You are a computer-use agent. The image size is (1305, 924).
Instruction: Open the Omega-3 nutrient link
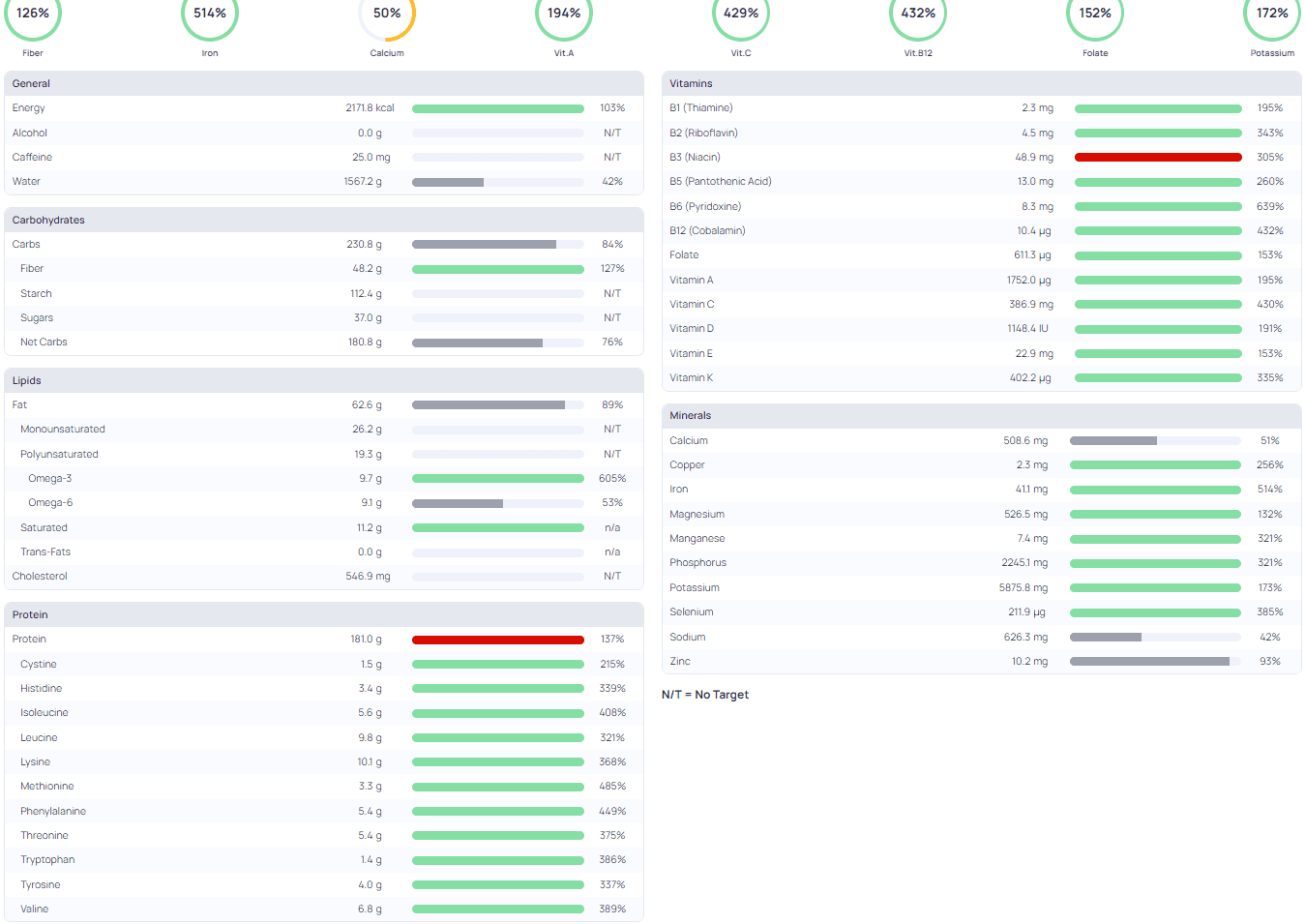point(50,479)
